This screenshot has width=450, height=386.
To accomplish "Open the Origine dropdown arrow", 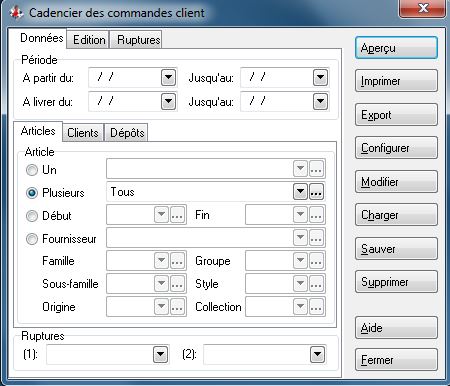I will pyautogui.click(x=161, y=307).
